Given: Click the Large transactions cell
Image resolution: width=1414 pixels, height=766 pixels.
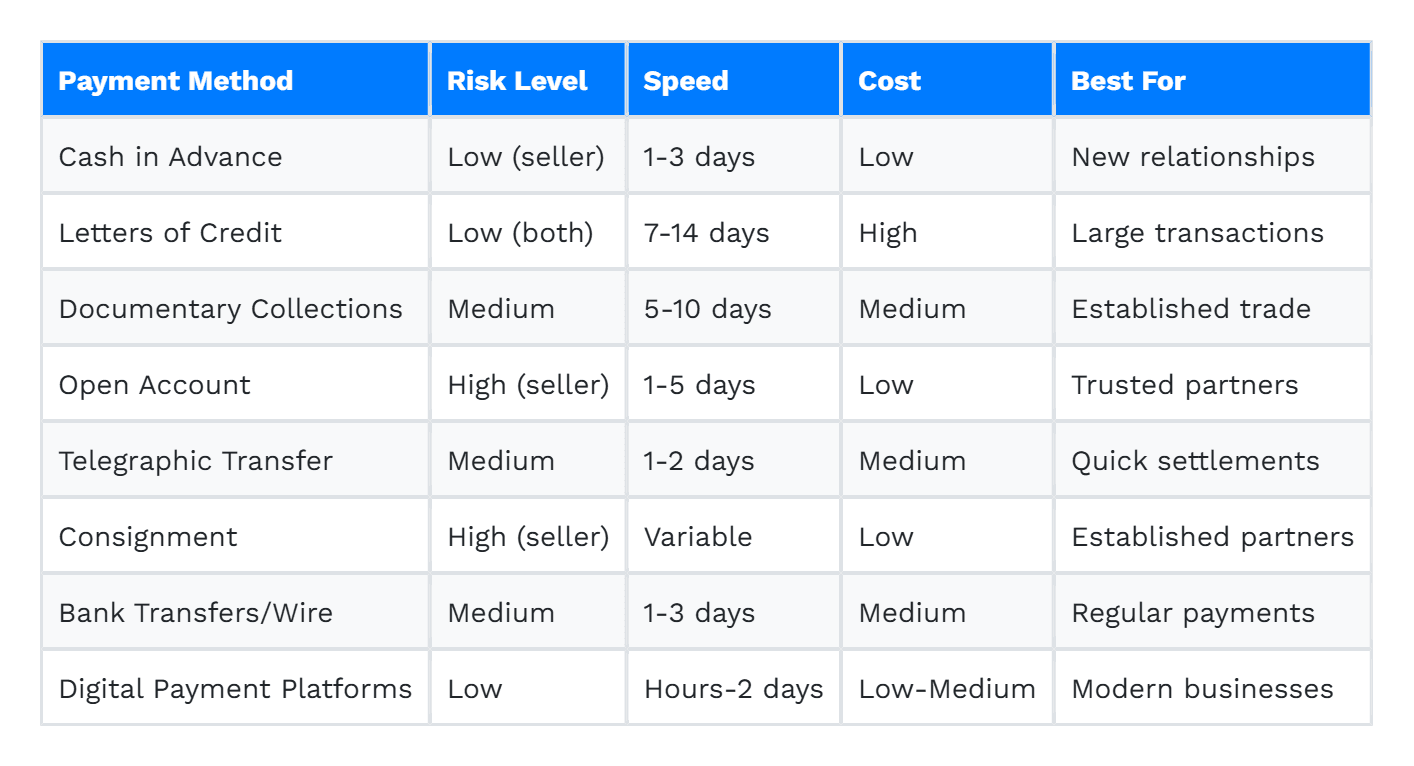Looking at the screenshot, I should (1213, 233).
